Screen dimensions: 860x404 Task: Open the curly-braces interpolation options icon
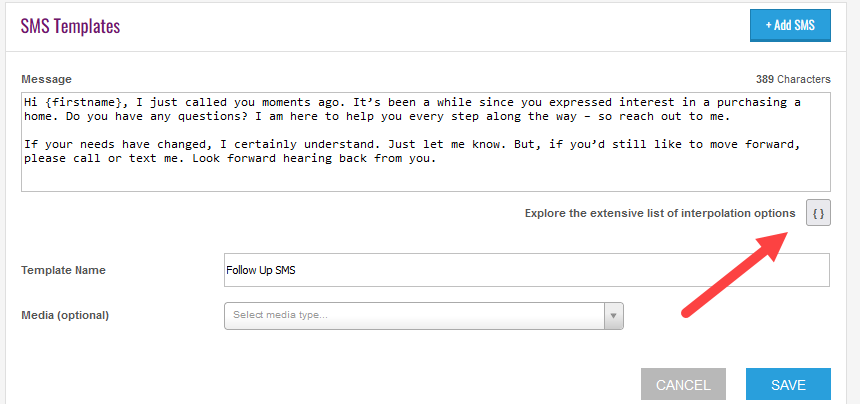(x=818, y=213)
